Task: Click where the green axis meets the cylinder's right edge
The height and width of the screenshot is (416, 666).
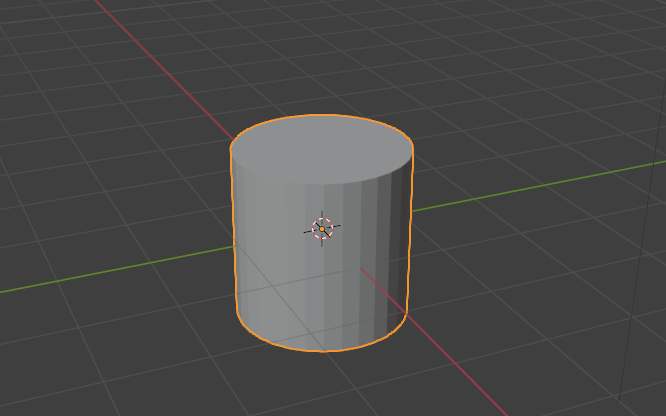Action: 411,211
